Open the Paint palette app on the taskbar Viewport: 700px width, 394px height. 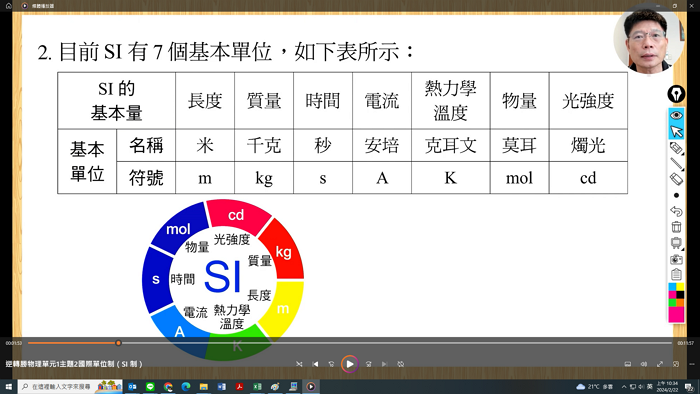tap(275, 386)
